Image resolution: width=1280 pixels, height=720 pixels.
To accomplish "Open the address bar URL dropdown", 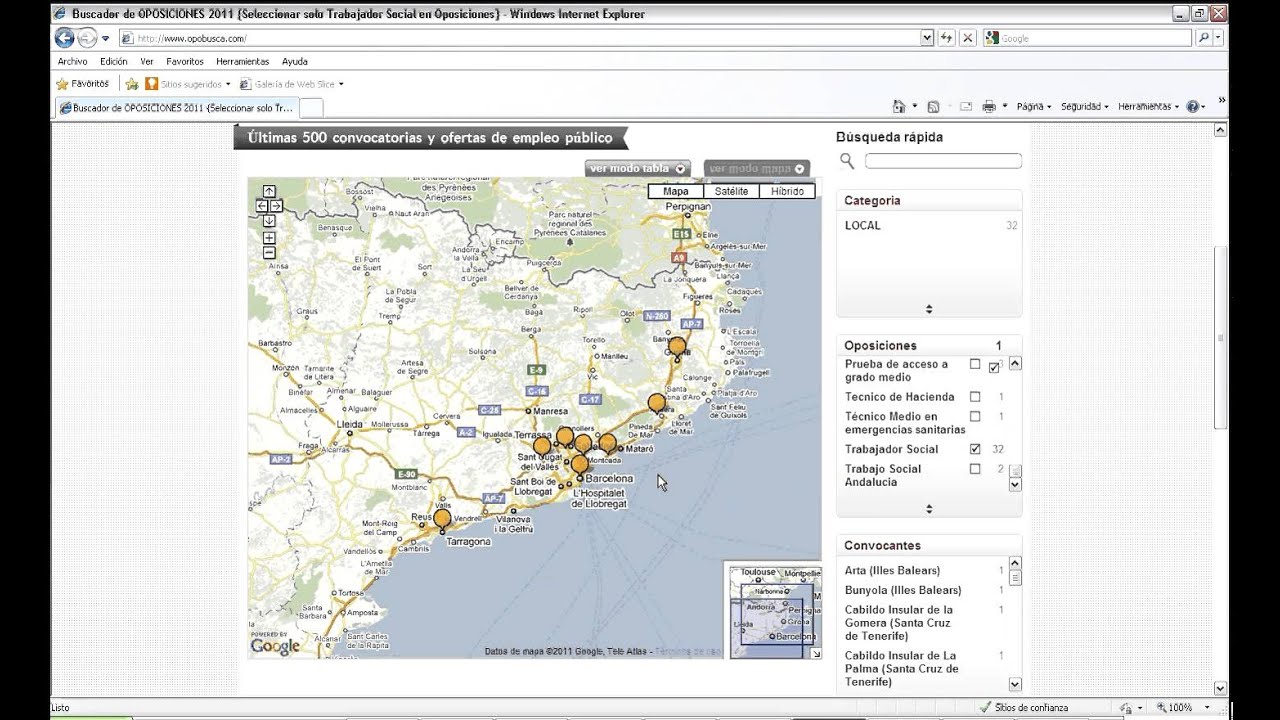I will [927, 38].
